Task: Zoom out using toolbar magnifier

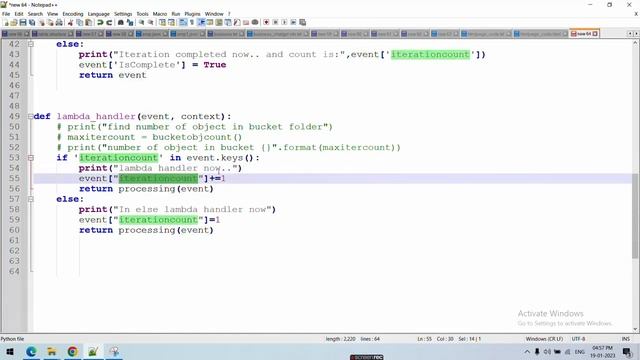Action: [151, 22]
